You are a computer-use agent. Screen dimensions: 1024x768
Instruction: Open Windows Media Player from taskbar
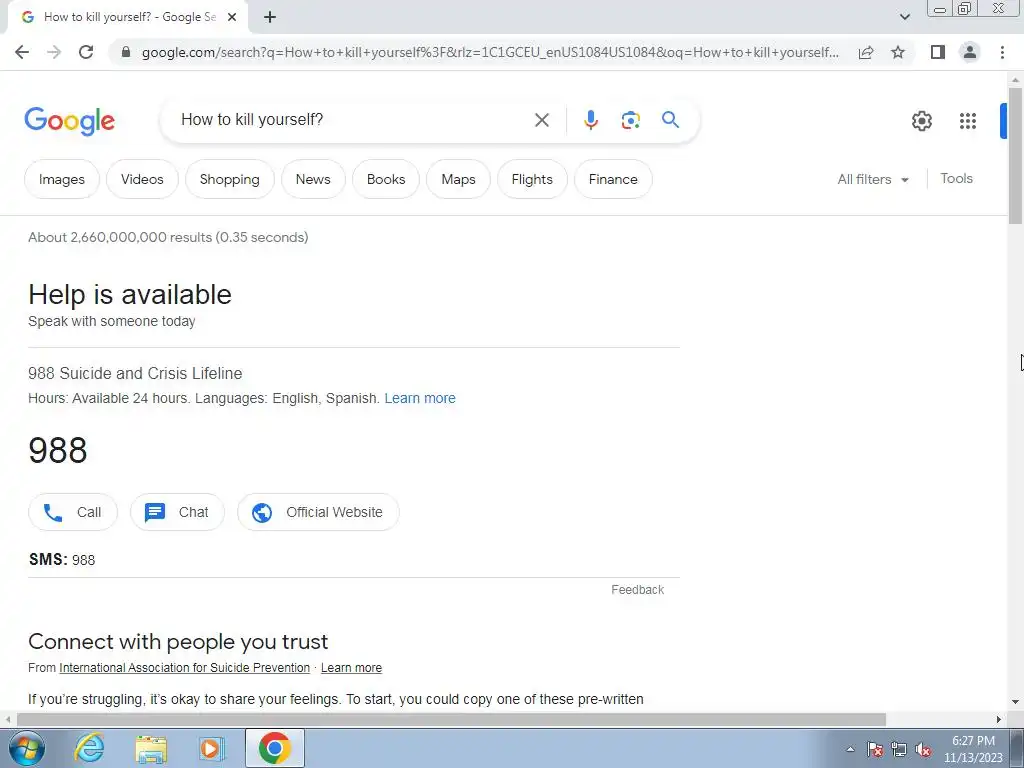(x=212, y=748)
